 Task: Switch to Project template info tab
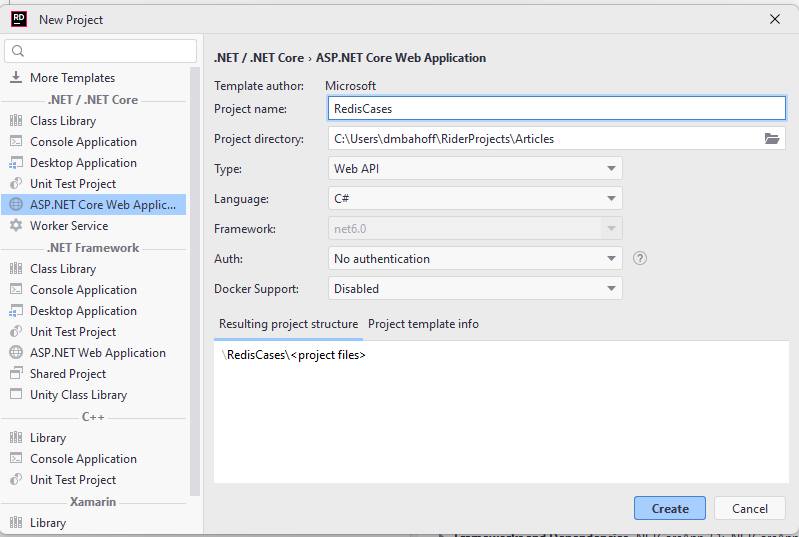(423, 324)
